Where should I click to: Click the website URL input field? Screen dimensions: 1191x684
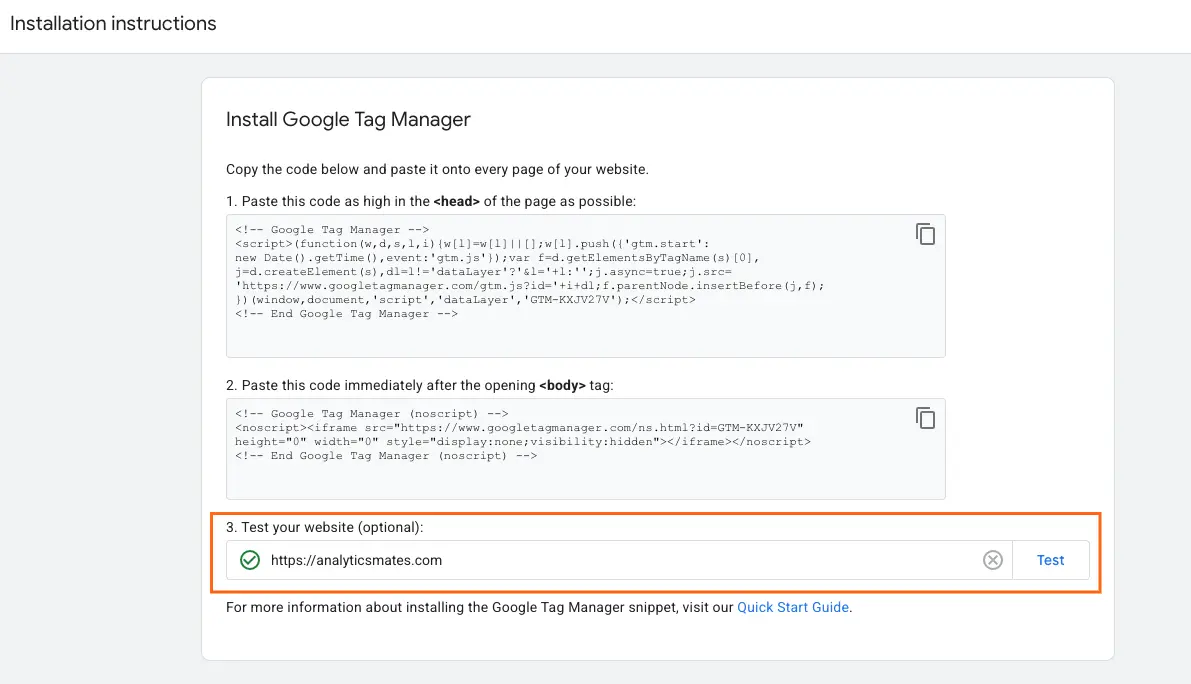coord(619,560)
